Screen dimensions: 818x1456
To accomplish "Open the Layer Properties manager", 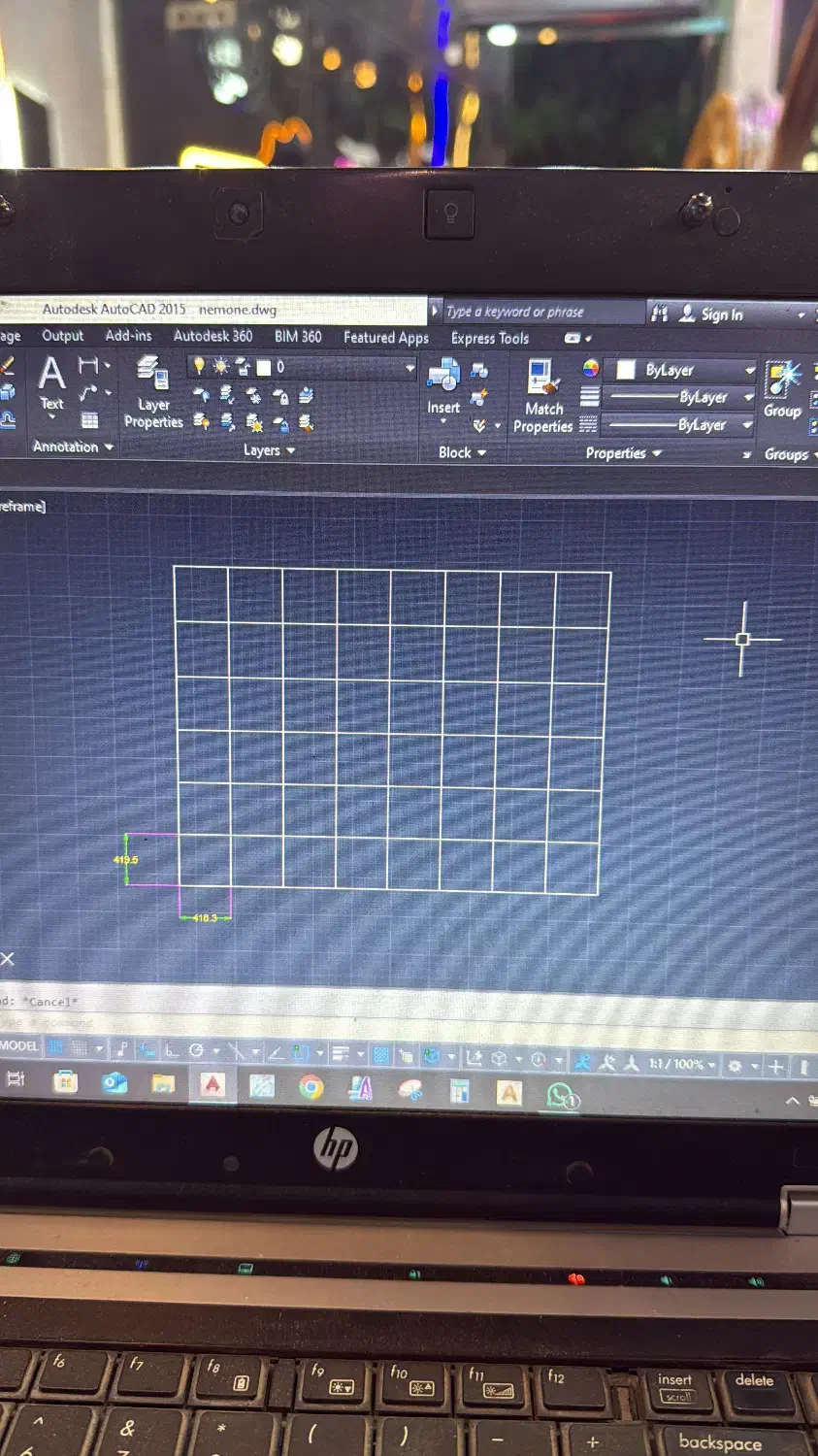I will (x=152, y=393).
